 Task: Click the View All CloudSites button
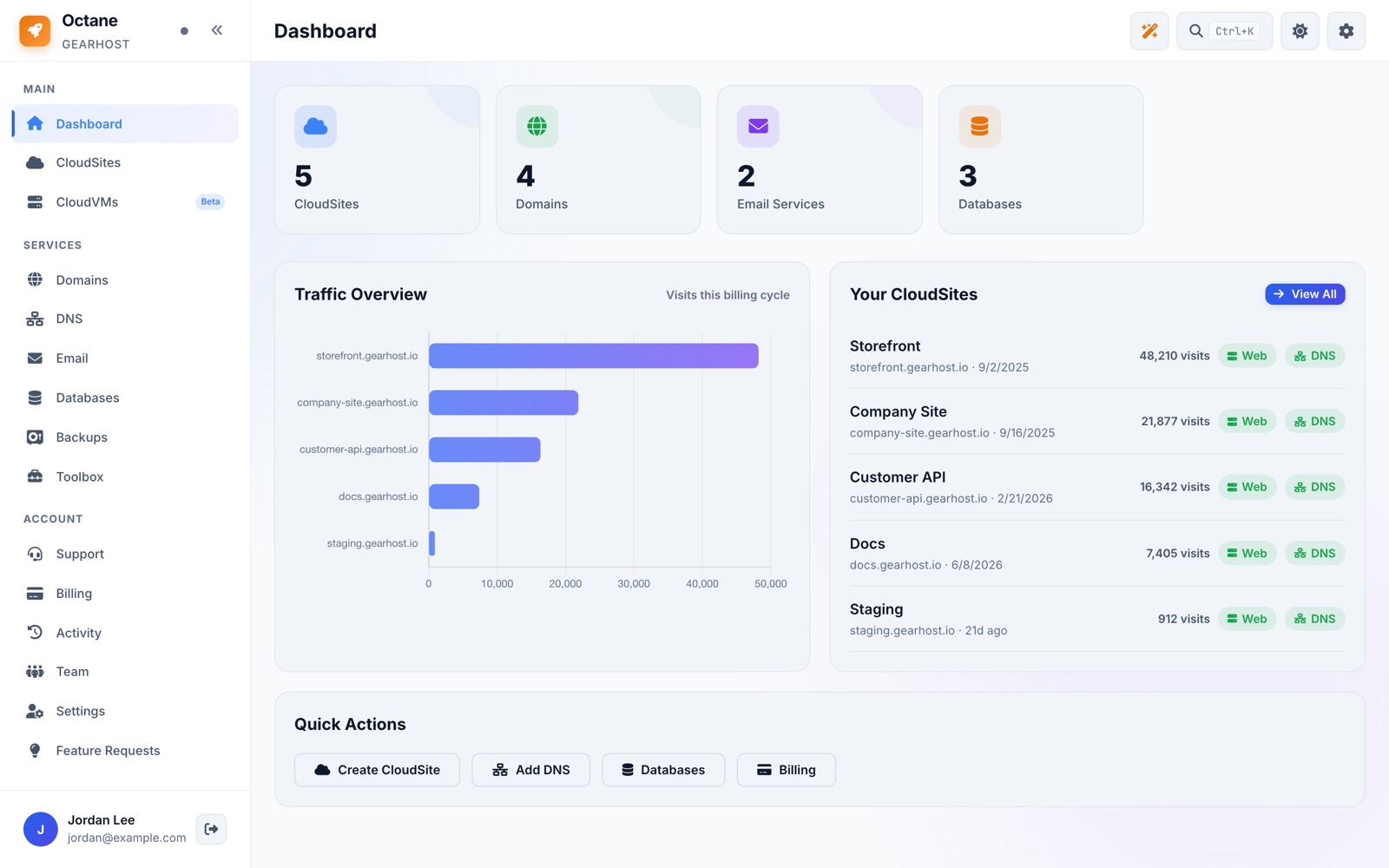coord(1305,294)
